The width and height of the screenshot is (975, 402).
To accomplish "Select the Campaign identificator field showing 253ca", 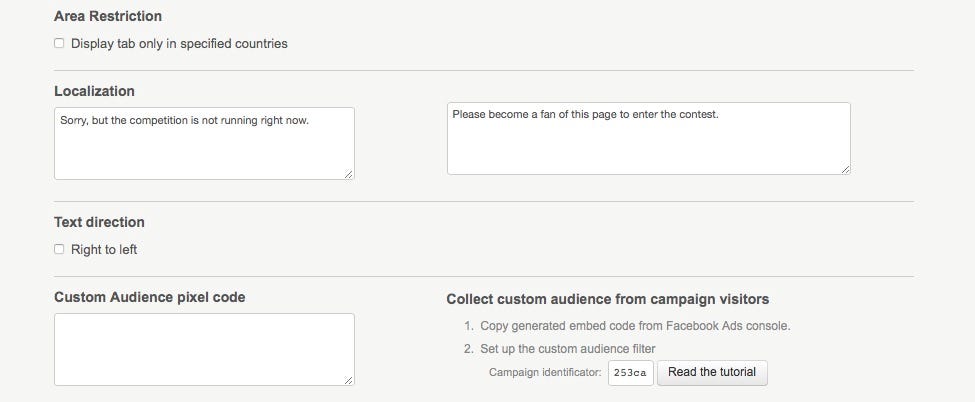I will (x=631, y=373).
